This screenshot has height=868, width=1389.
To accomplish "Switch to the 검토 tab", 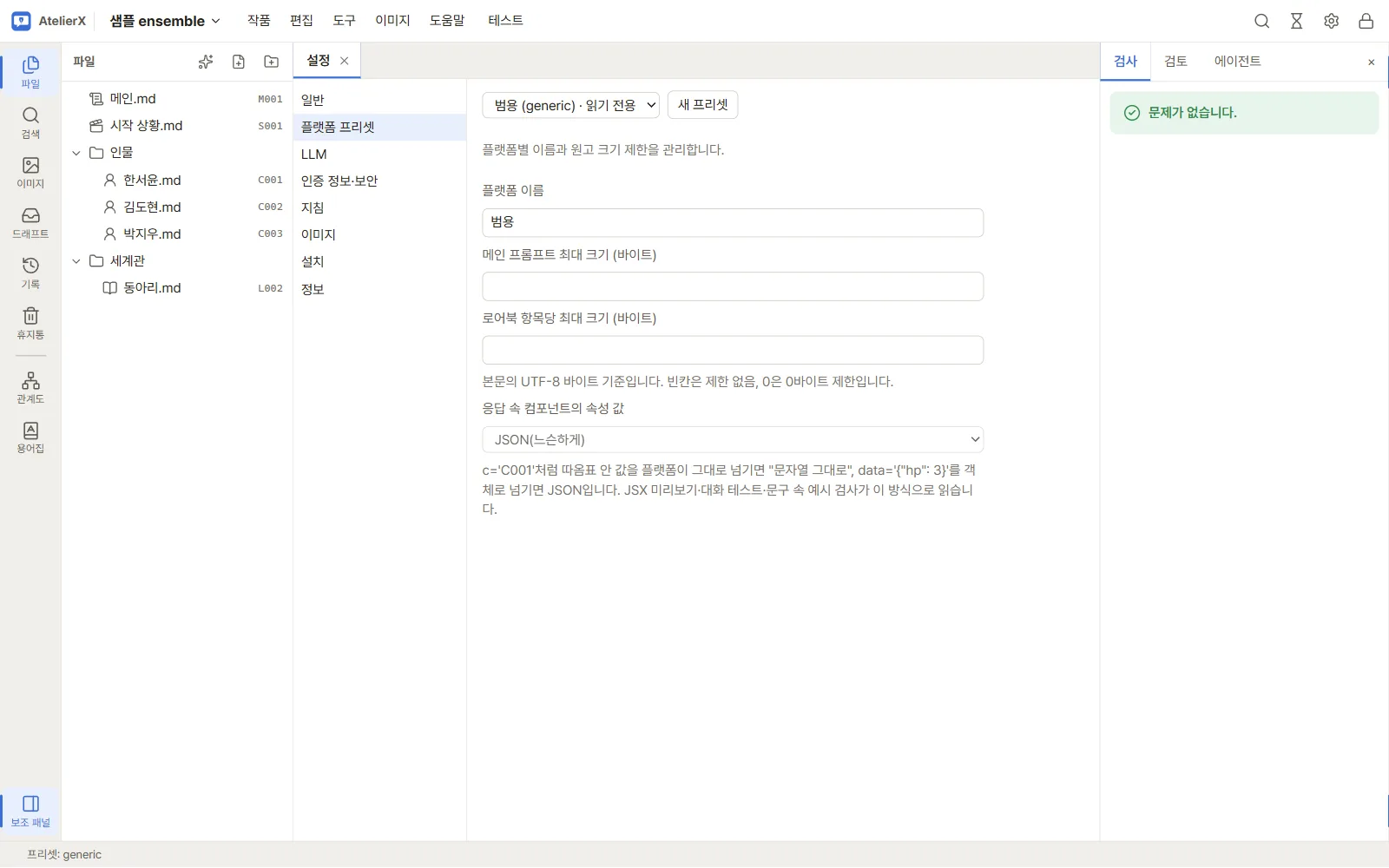I will 1175,62.
